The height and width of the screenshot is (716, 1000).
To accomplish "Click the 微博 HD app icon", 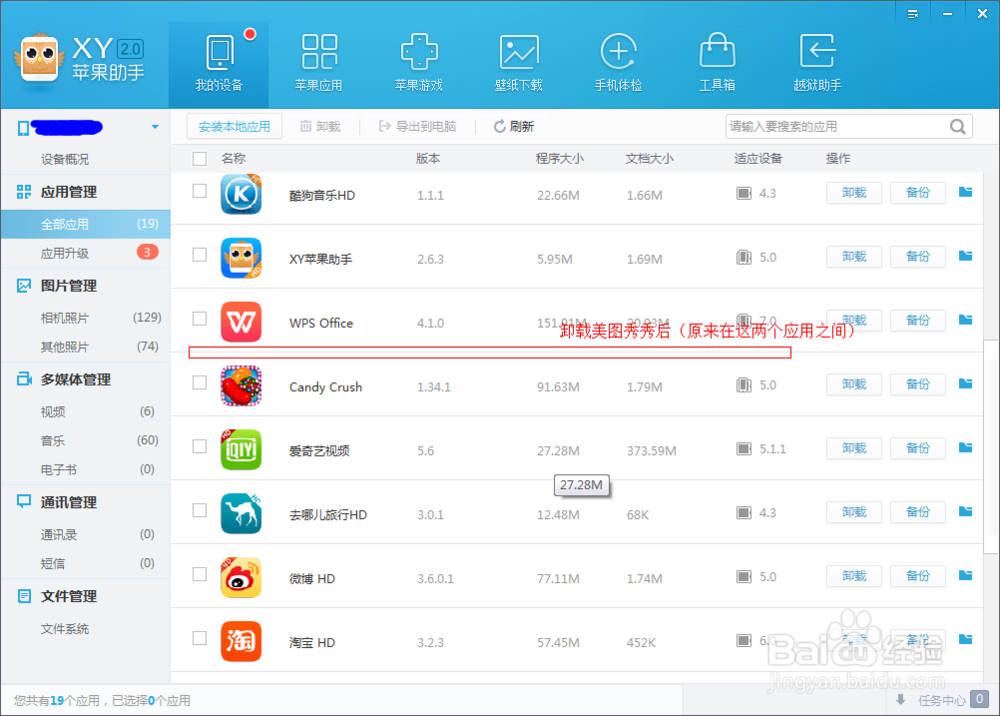I will 241,577.
